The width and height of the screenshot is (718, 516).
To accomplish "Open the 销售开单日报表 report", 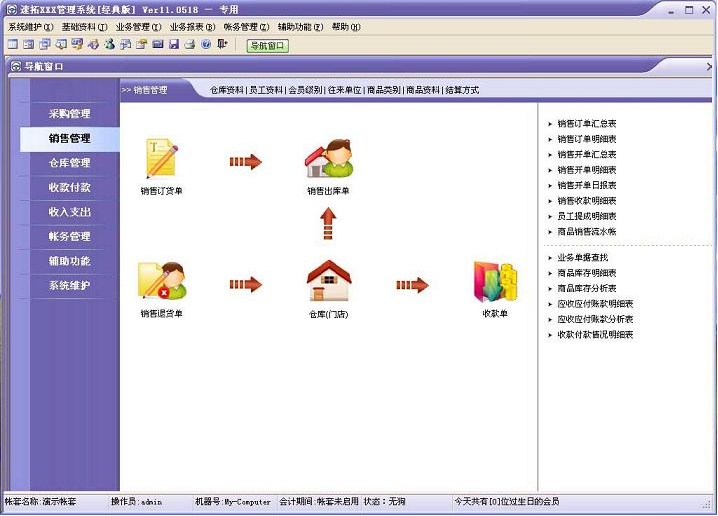I will pos(587,185).
